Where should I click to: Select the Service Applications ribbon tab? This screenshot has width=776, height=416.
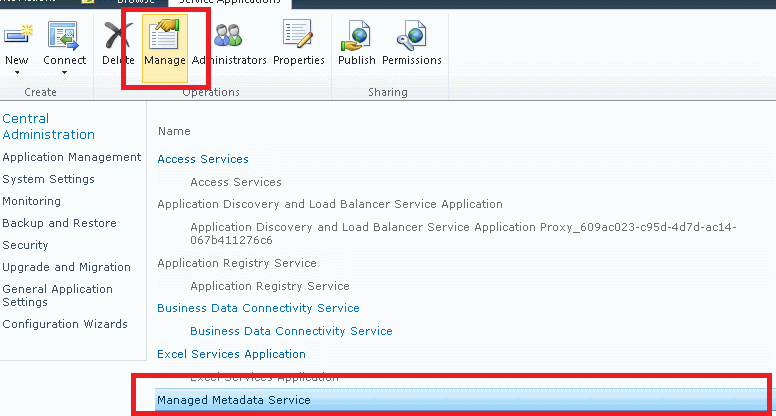[x=230, y=2]
